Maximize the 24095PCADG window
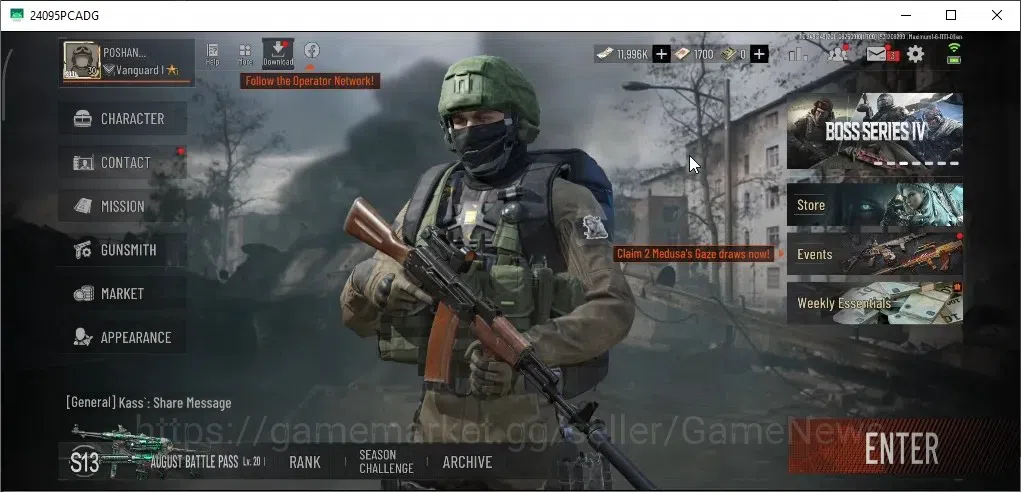 [951, 15]
